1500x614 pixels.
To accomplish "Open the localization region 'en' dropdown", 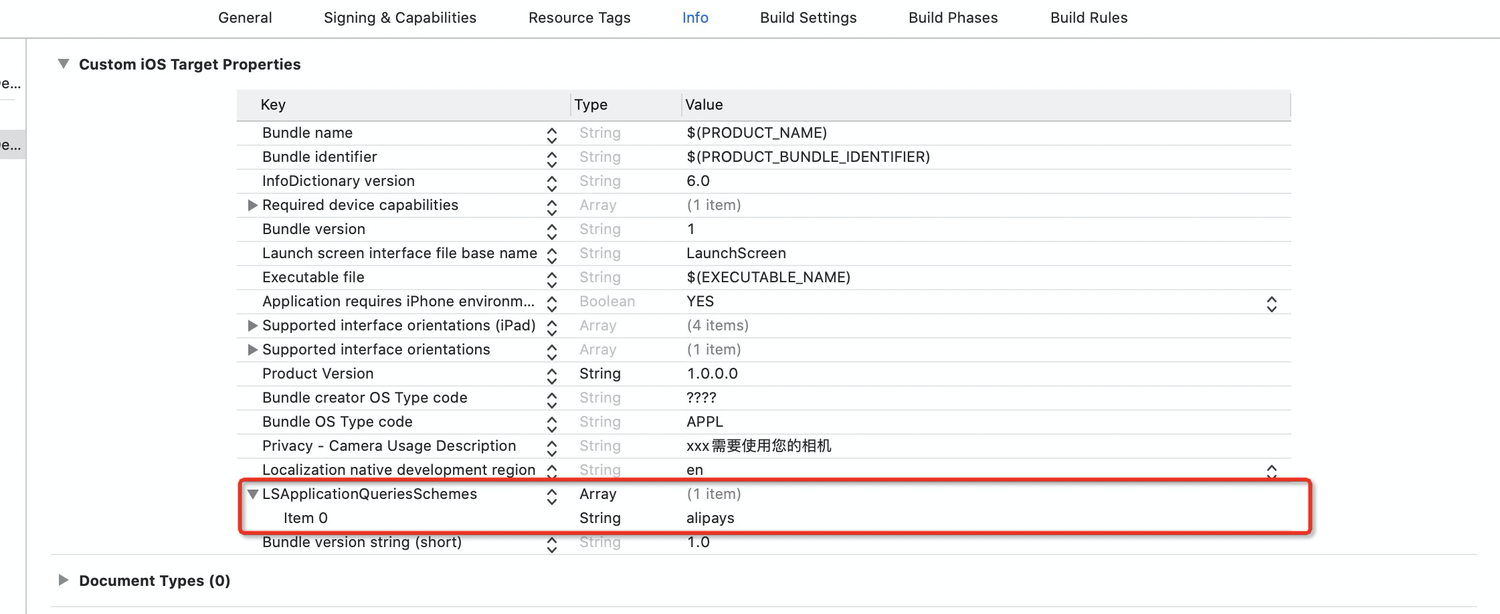I will [x=1271, y=471].
